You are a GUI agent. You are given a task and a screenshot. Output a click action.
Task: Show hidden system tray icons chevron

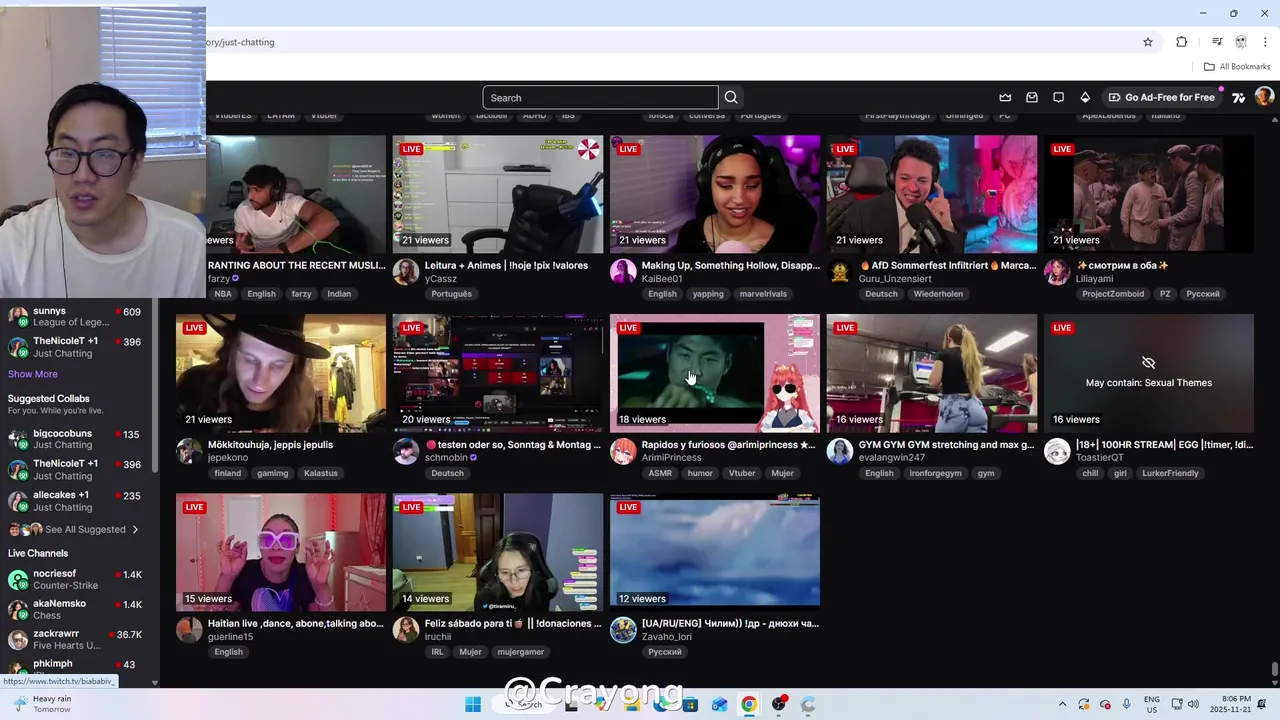coord(1062,704)
